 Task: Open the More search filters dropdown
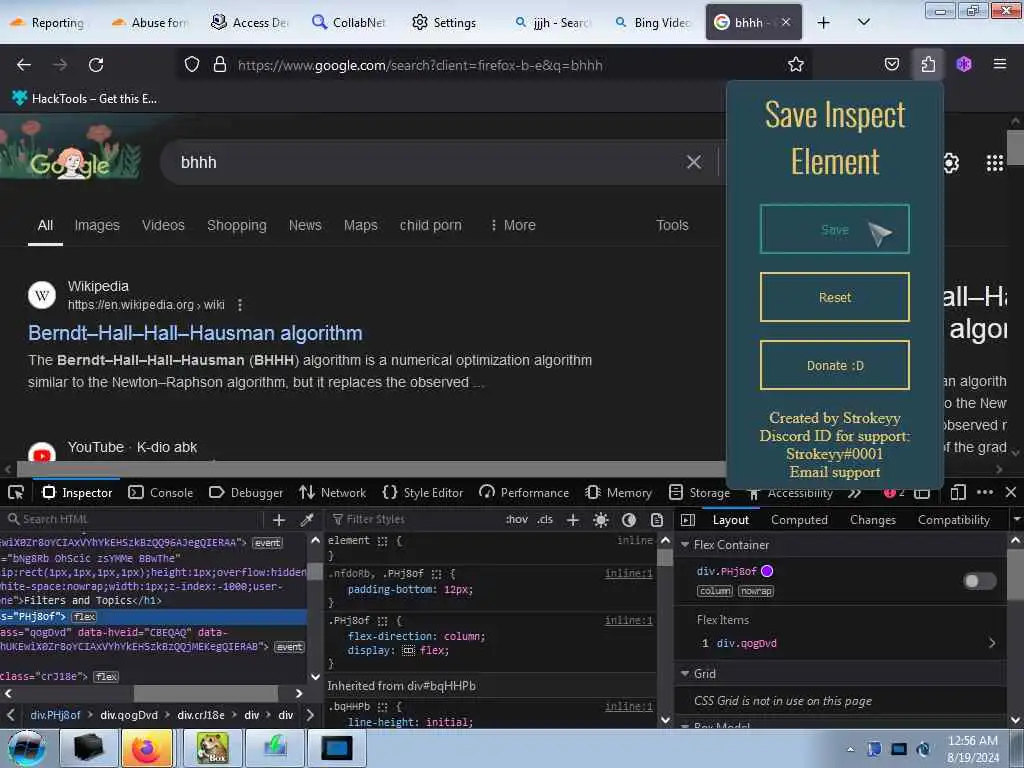[x=513, y=225]
